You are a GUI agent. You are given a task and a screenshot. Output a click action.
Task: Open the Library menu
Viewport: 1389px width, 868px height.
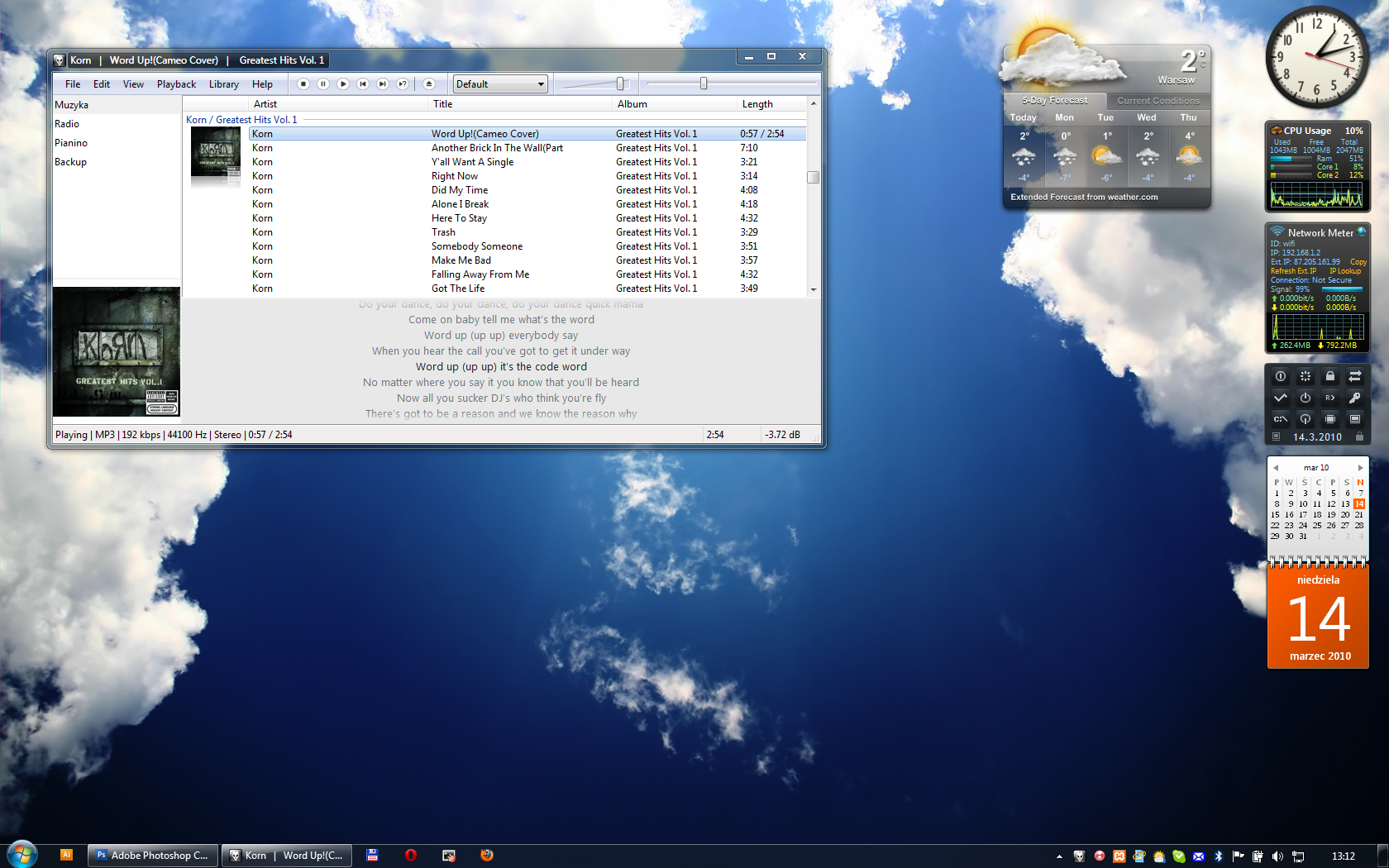pyautogui.click(x=223, y=84)
